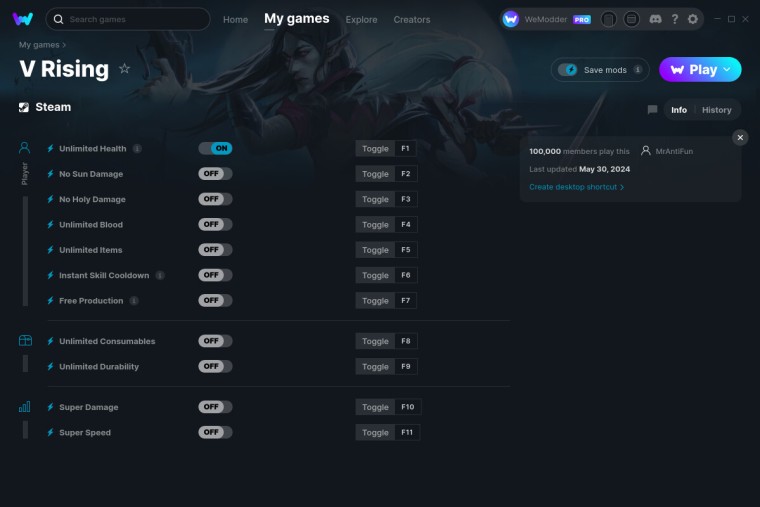The image size is (760, 507).
Task: Click the Toggle button for Unlimited Blood
Action: pos(375,224)
